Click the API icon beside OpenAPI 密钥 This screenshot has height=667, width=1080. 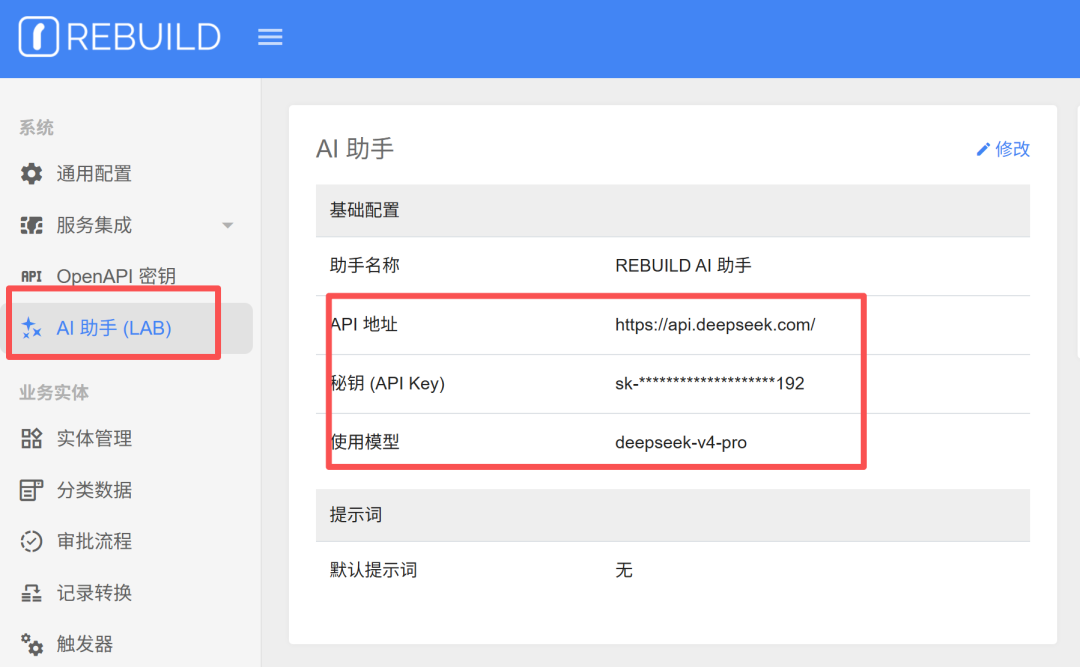point(31,276)
